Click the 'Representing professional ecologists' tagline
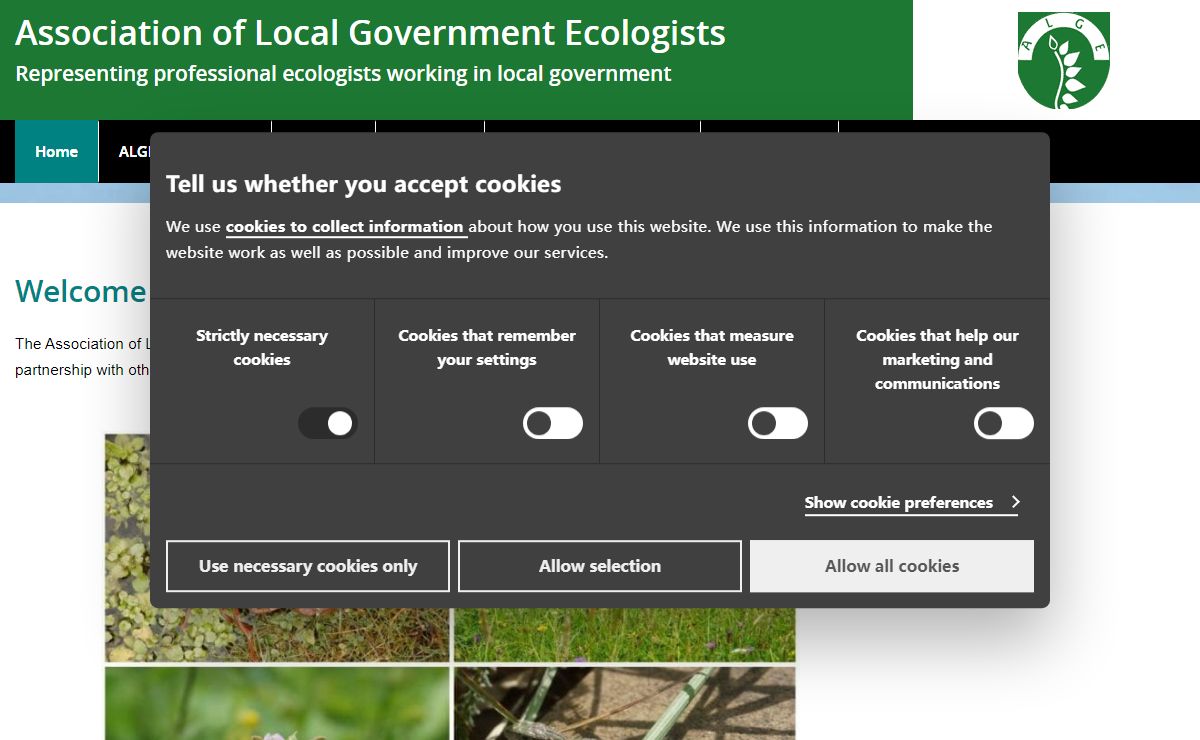 point(343,74)
